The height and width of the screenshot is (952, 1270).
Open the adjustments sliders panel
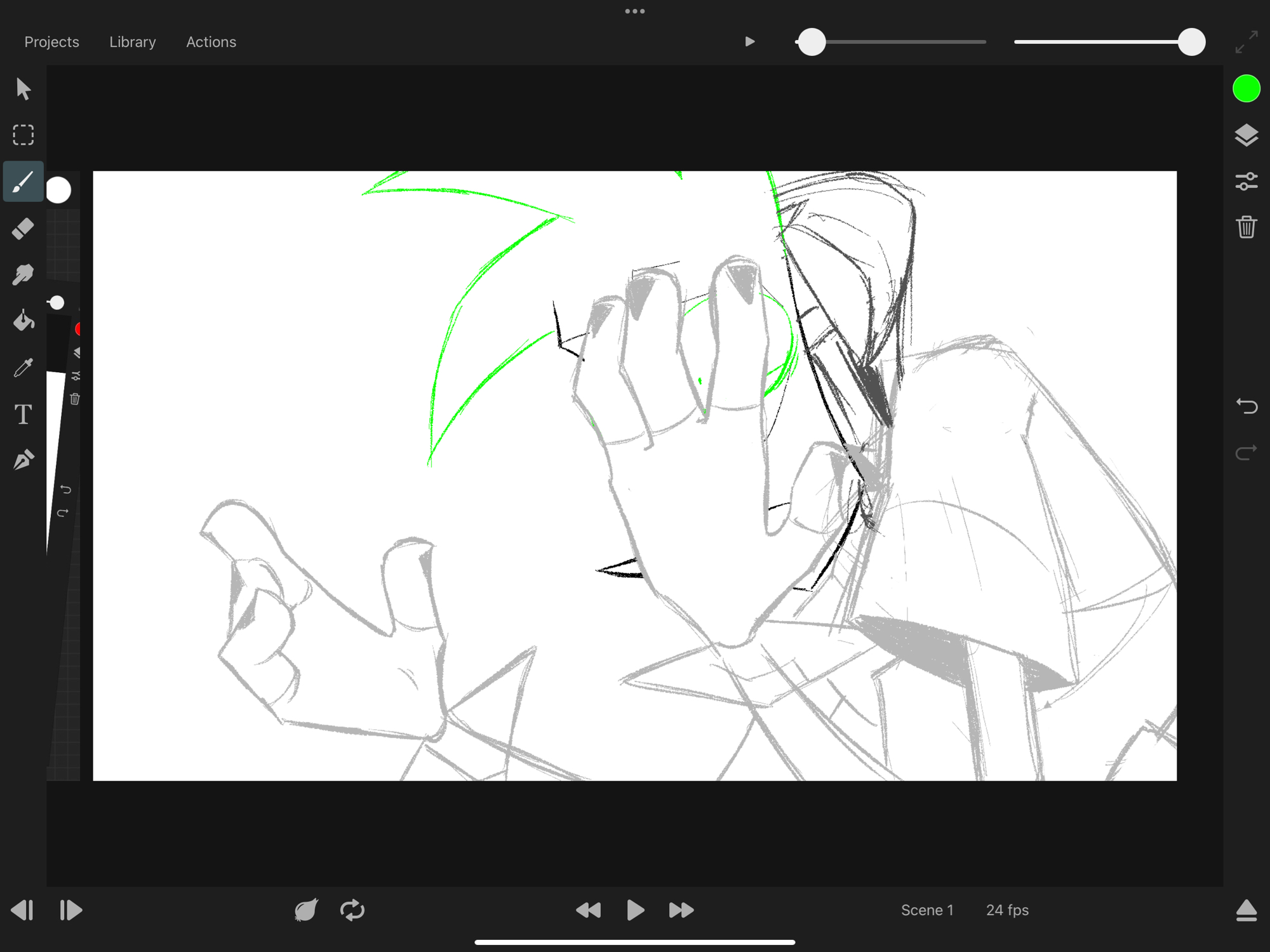click(1247, 182)
